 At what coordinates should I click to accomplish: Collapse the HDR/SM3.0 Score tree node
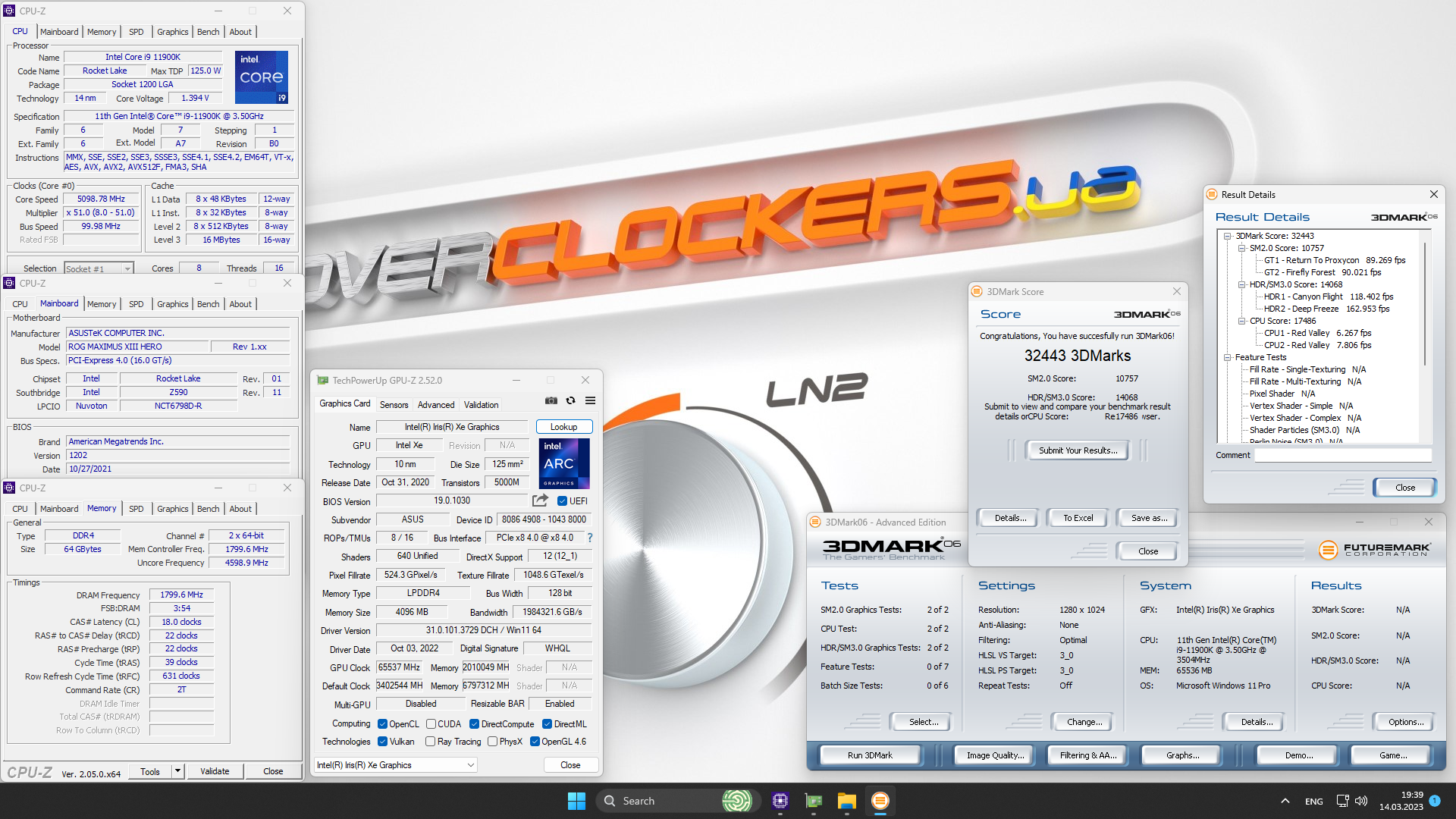pos(1241,284)
